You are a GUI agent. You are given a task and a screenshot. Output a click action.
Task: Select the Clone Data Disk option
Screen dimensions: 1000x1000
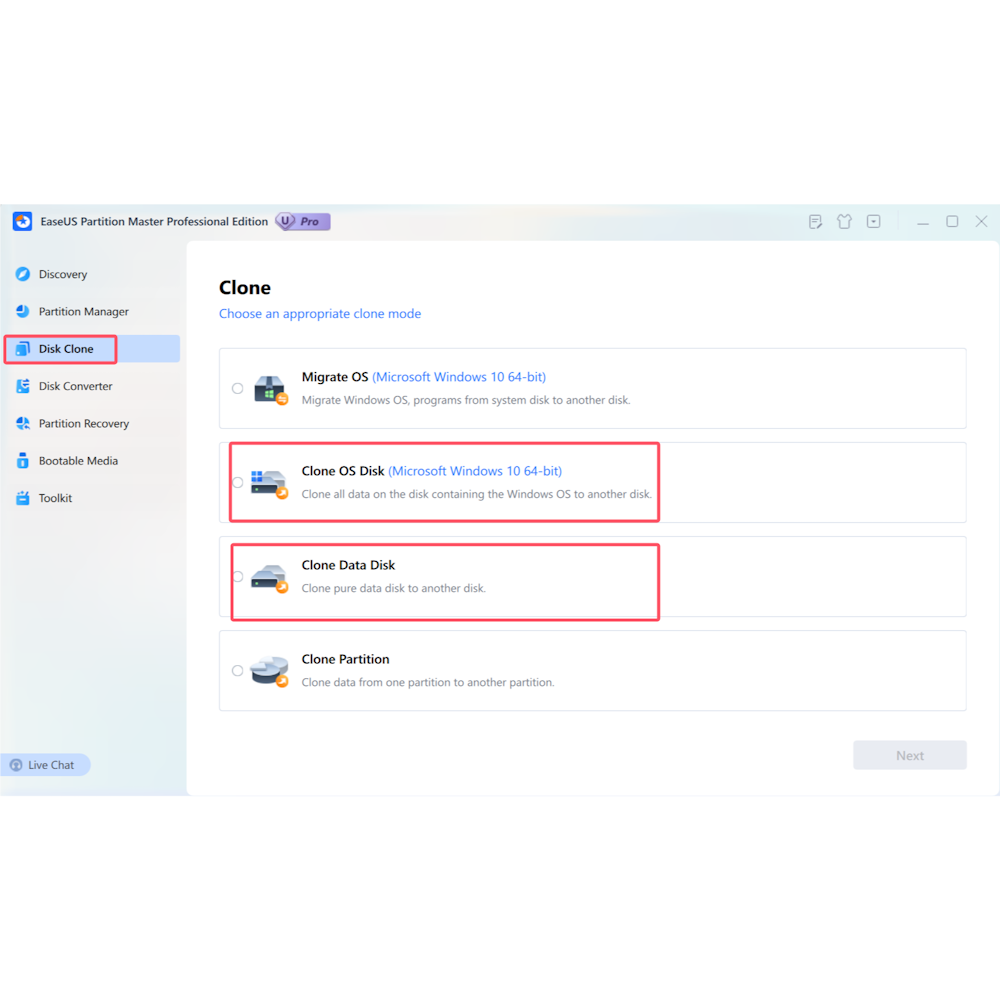point(238,576)
